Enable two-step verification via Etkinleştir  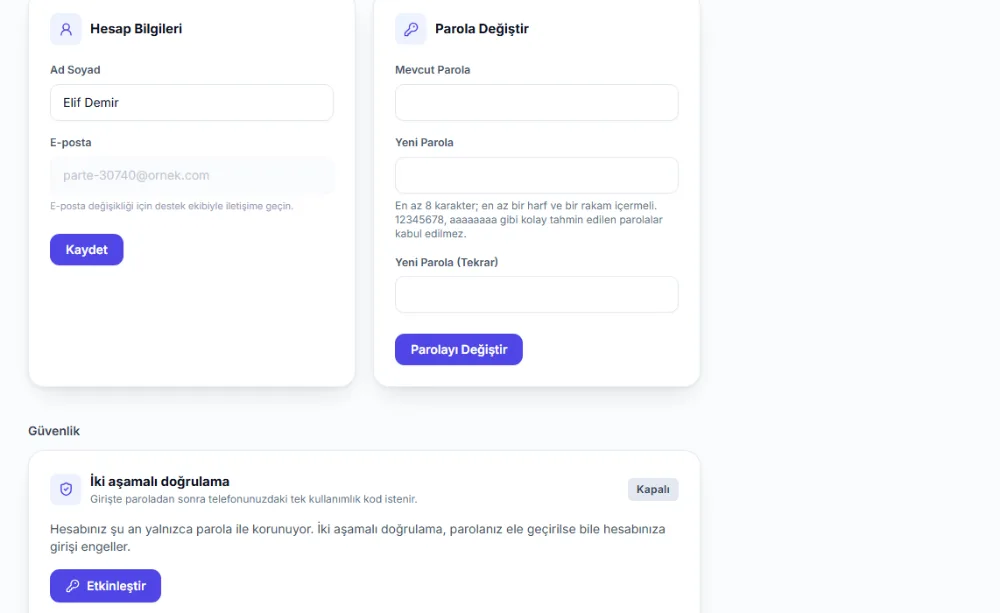[106, 586]
